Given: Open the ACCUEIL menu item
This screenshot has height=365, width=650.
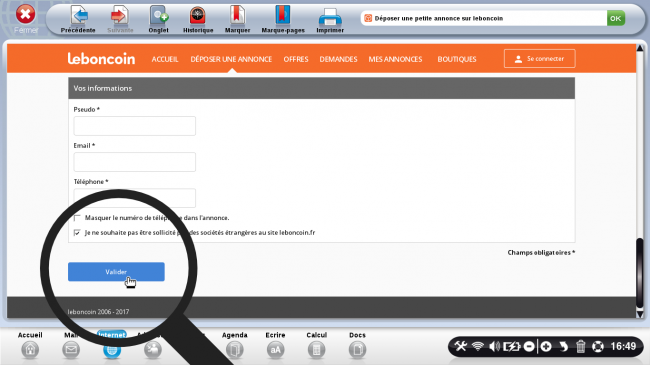Looking at the screenshot, I should click(x=165, y=59).
